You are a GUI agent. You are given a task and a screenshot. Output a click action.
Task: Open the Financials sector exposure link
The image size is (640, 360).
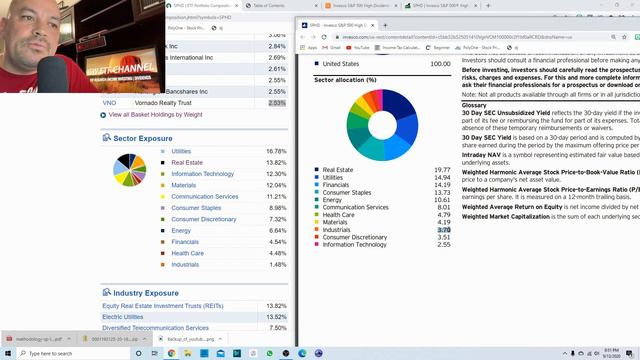tap(185, 242)
